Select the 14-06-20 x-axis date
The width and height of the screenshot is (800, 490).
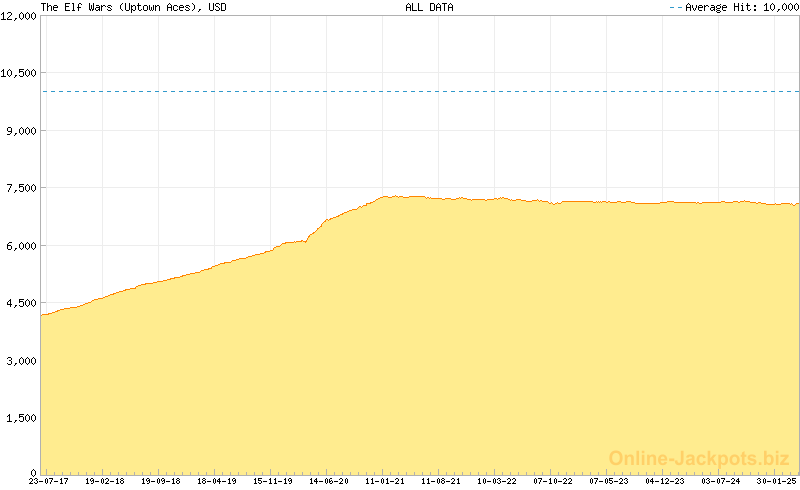[328, 481]
